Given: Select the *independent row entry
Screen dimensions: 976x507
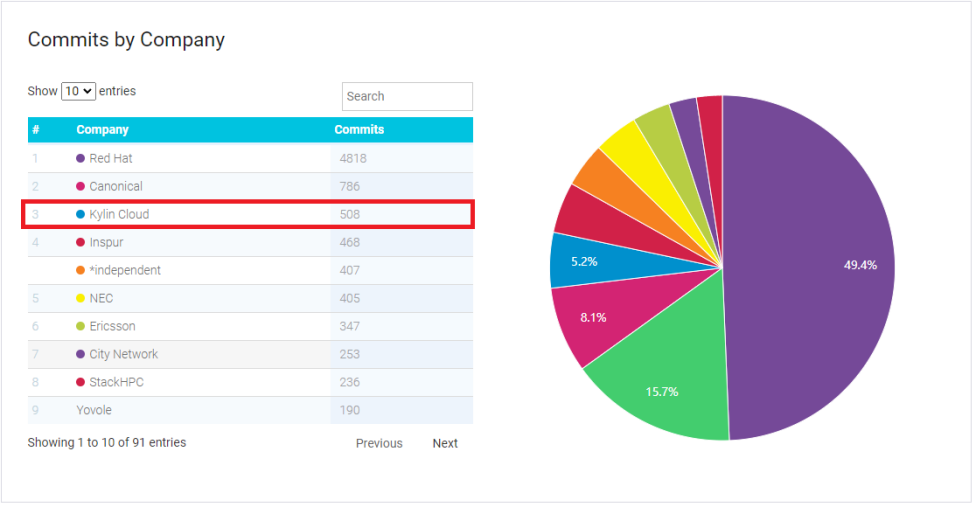Looking at the screenshot, I should (x=124, y=270).
